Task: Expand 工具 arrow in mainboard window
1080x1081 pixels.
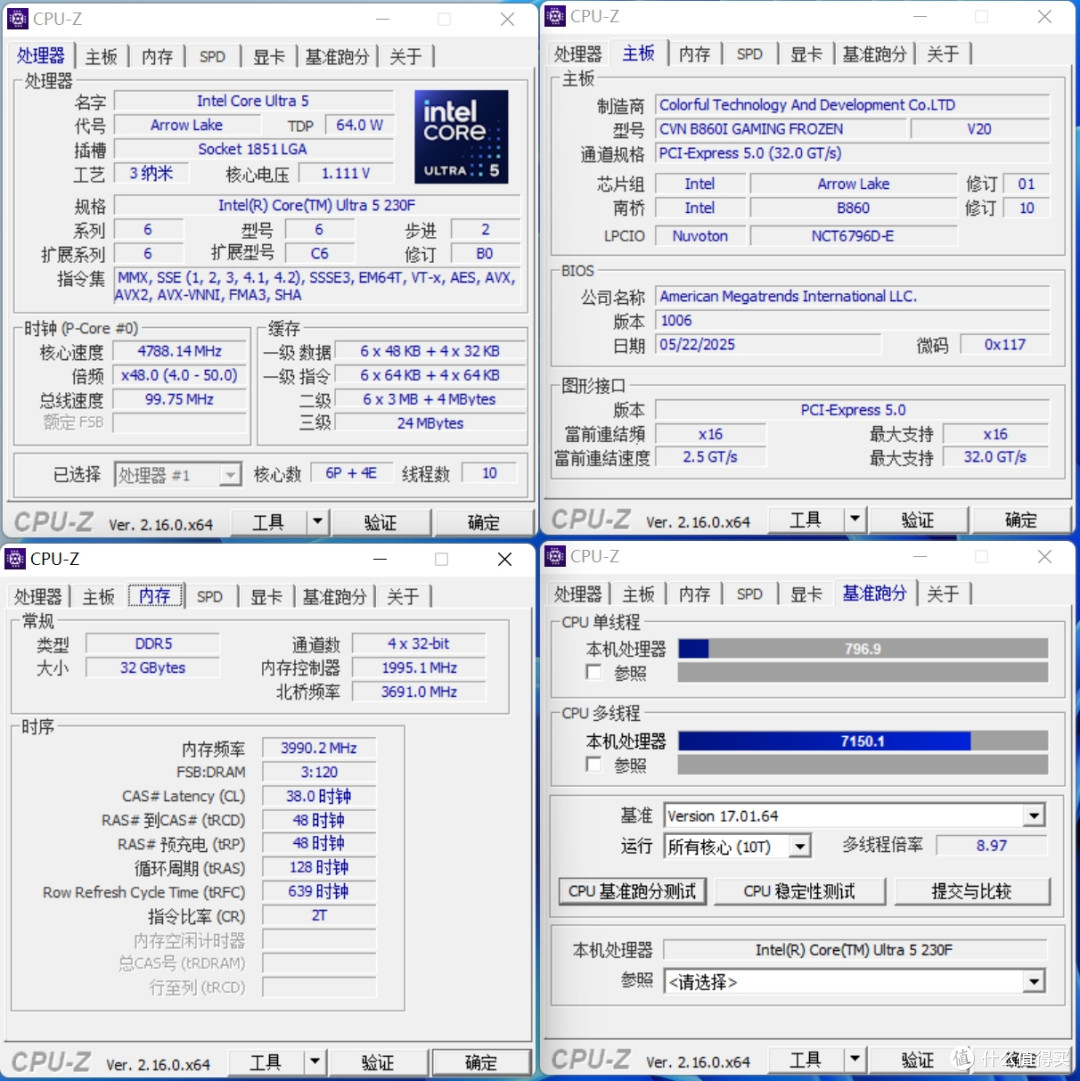Action: (x=855, y=518)
